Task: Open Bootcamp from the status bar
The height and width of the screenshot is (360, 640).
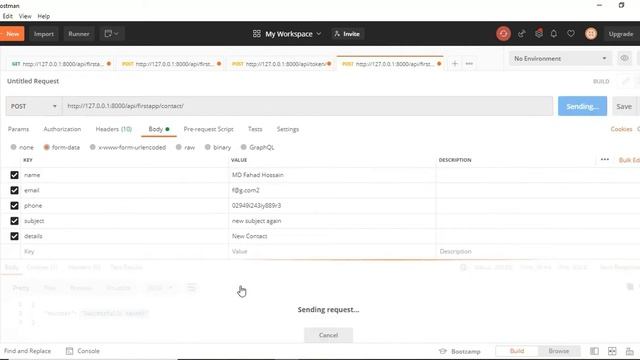Action: pyautogui.click(x=460, y=351)
